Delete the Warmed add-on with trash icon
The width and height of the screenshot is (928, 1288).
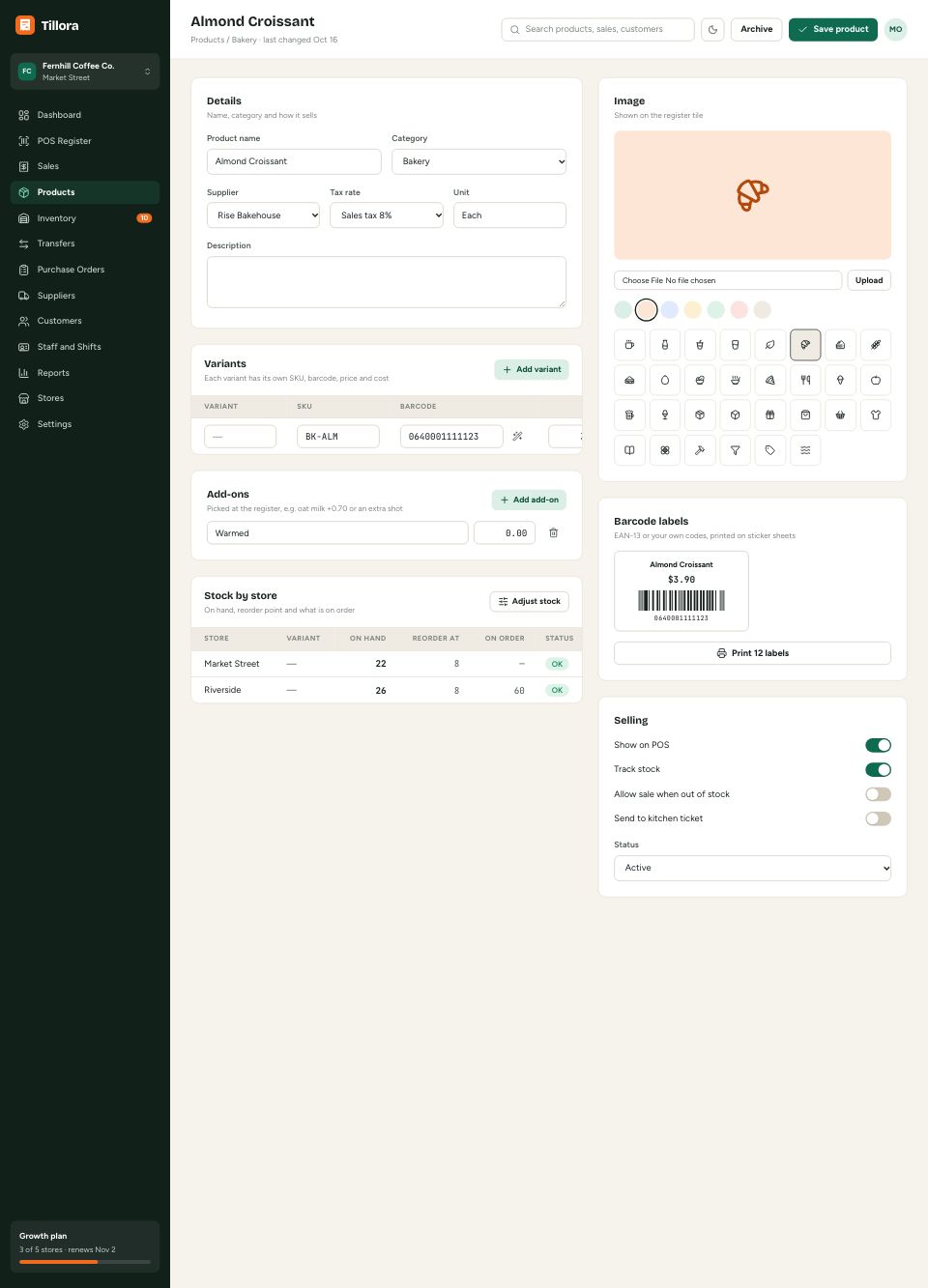tap(554, 532)
